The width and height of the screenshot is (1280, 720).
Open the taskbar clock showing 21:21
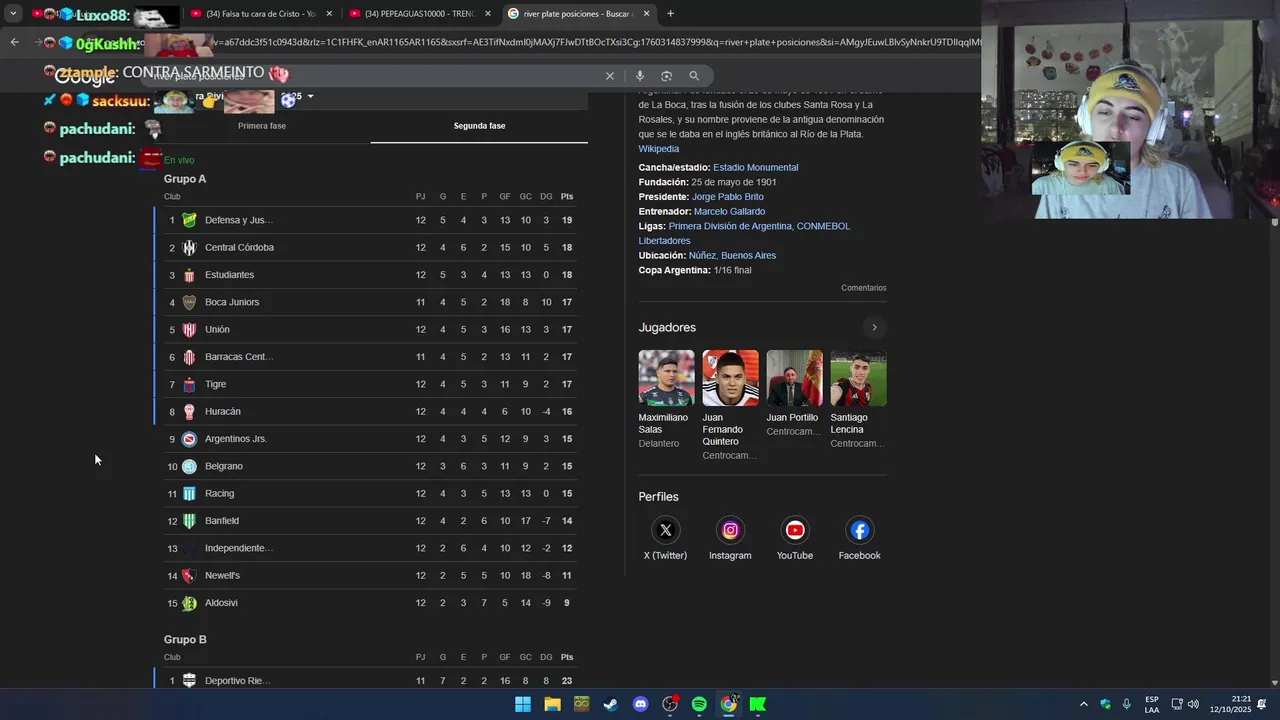click(x=1230, y=704)
